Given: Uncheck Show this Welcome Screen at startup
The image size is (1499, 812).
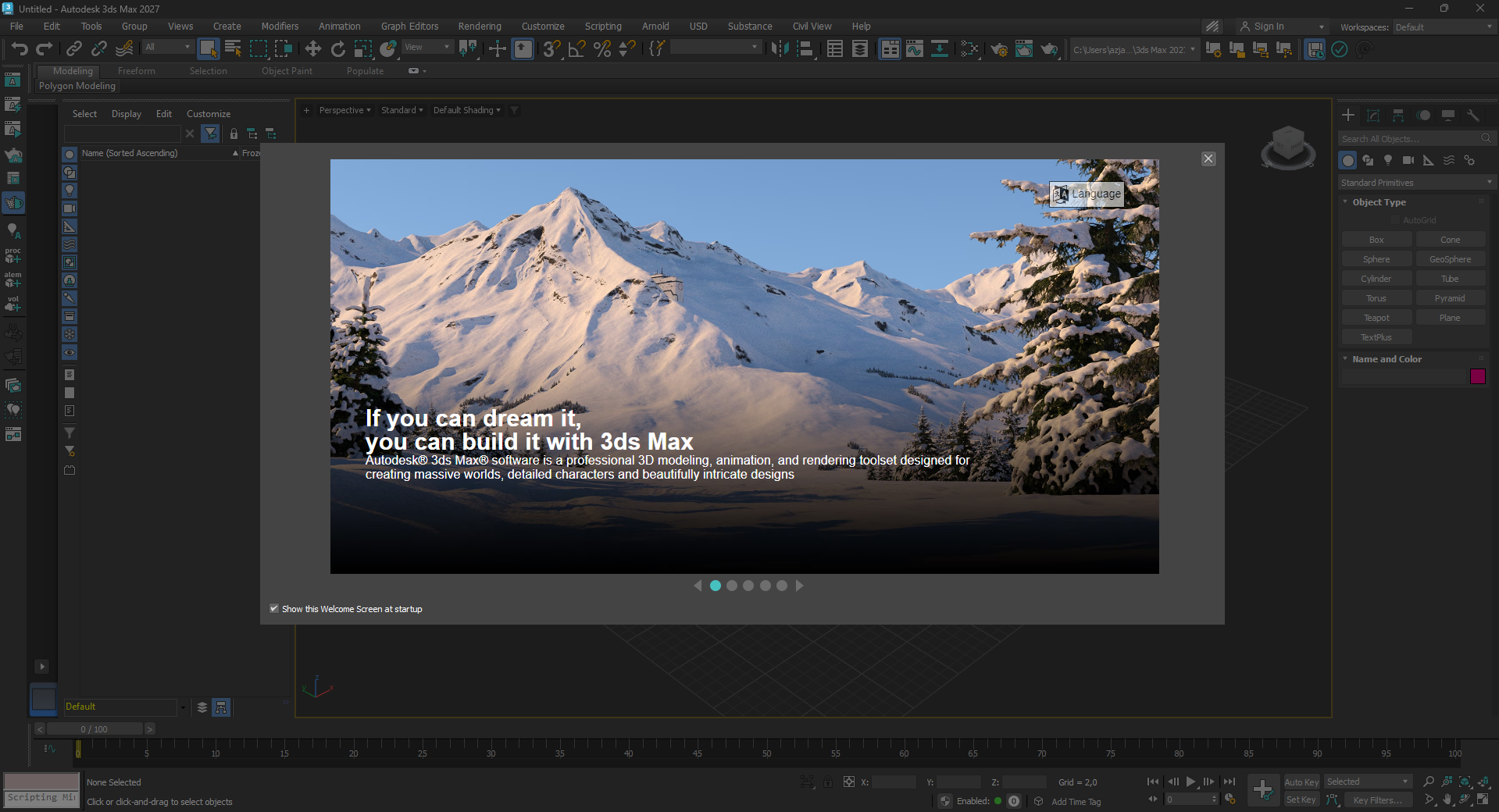Looking at the screenshot, I should point(274,608).
